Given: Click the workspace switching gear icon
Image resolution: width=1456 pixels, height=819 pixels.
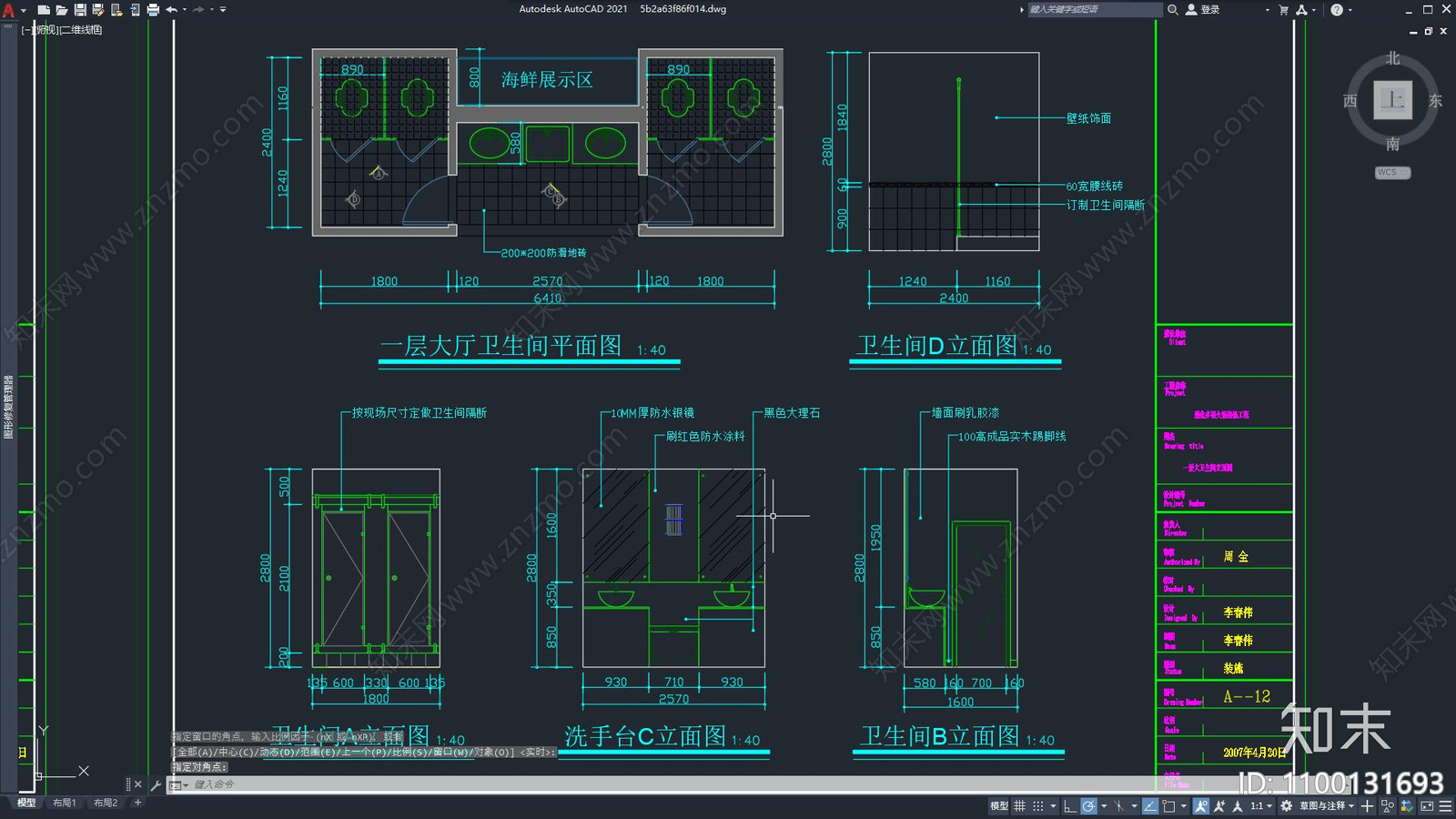Looking at the screenshot, I should pyautogui.click(x=1286, y=806).
